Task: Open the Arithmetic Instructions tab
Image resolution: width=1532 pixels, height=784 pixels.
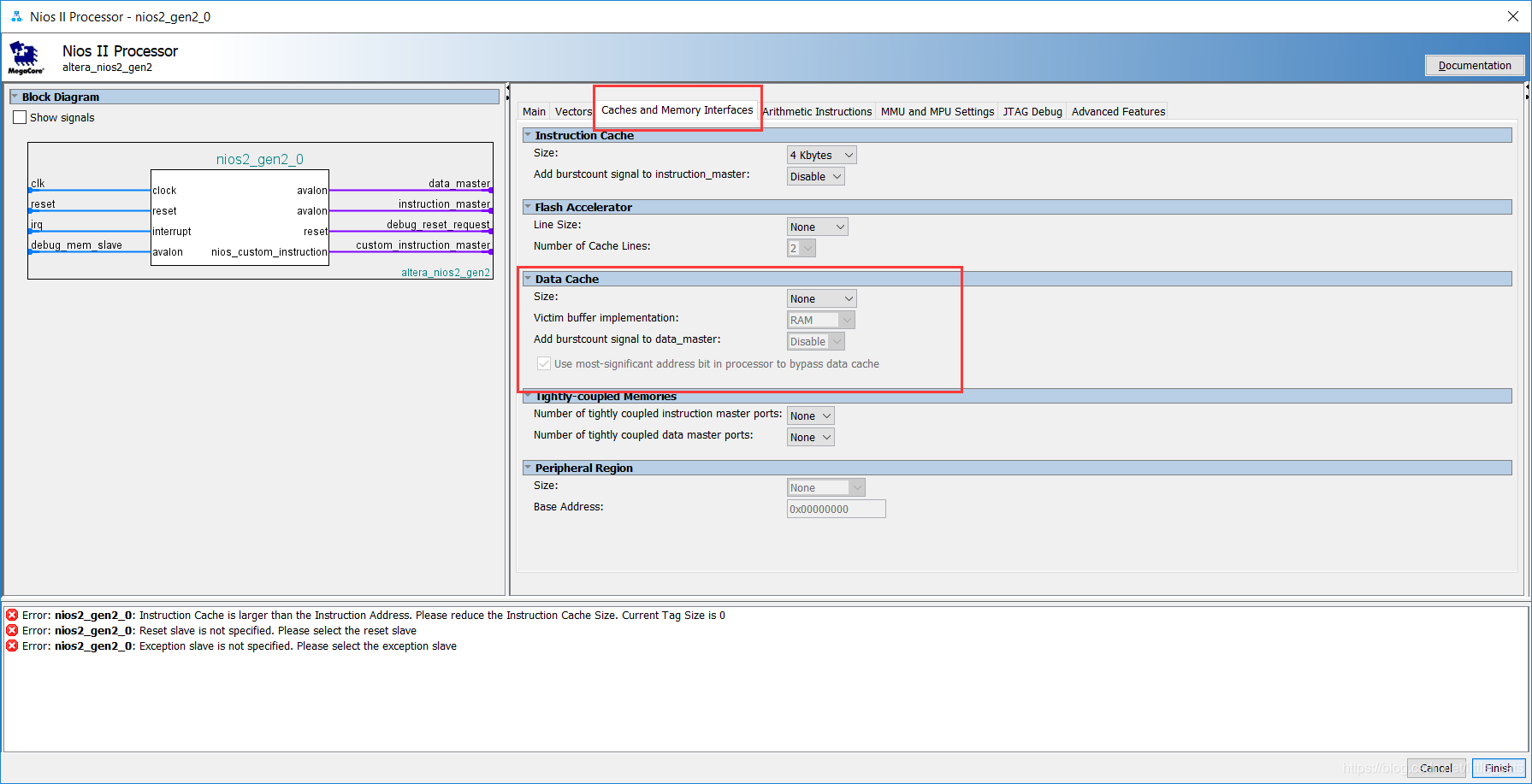Action: pos(817,111)
